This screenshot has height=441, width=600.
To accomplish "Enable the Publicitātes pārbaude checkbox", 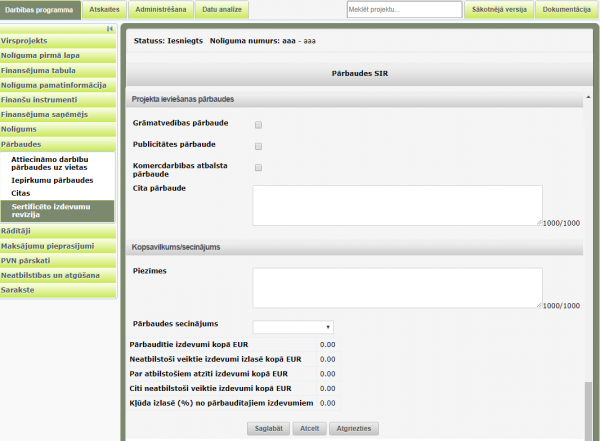I will pyautogui.click(x=259, y=146).
